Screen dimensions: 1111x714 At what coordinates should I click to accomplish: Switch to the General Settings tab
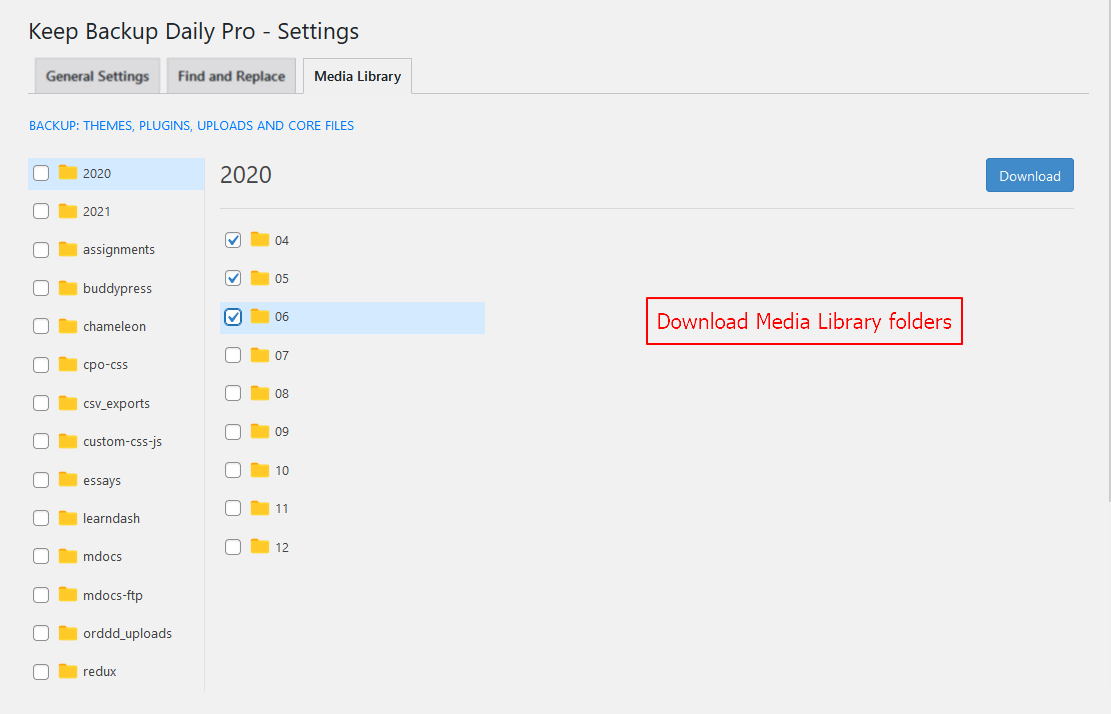click(x=97, y=76)
